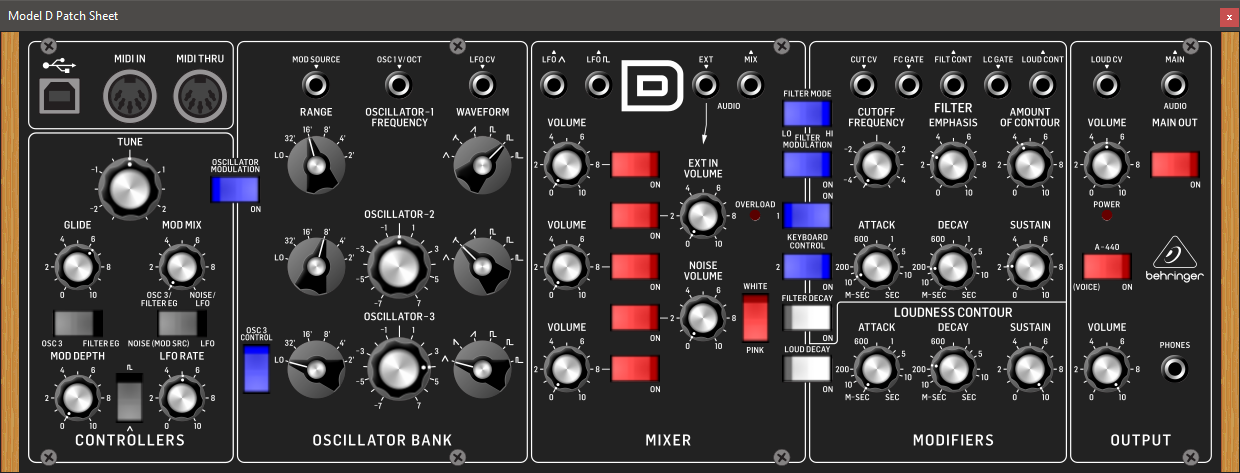The width and height of the screenshot is (1240, 473).
Task: Click the filter Decay knob above Loudness Contour
Action: [953, 266]
